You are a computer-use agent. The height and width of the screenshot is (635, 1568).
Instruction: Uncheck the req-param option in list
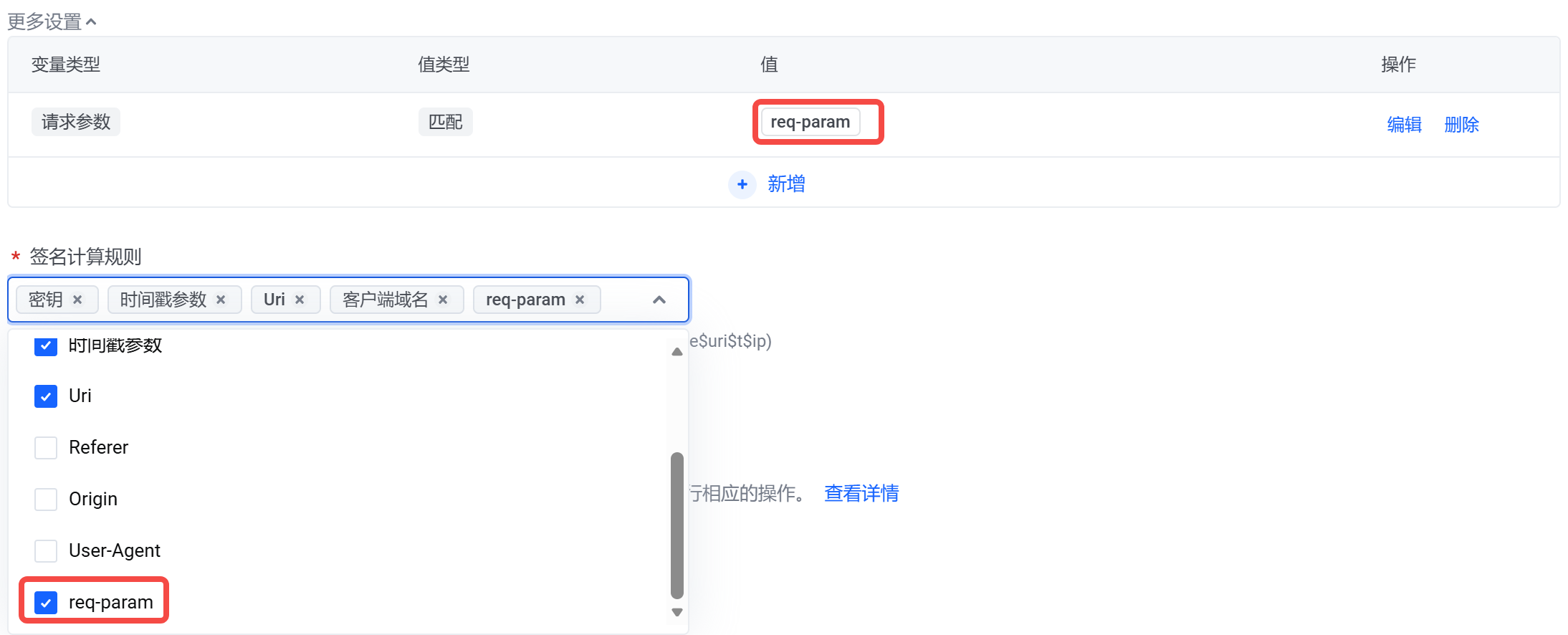pyautogui.click(x=46, y=603)
